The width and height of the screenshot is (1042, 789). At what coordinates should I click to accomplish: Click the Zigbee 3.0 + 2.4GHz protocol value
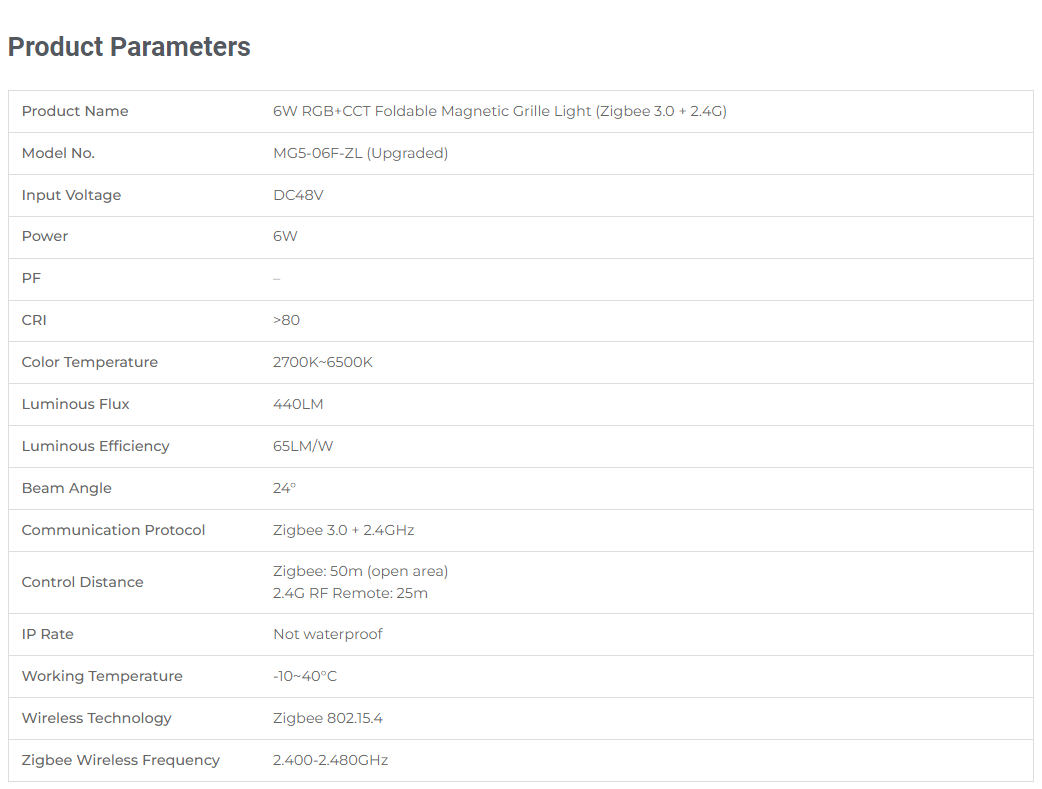click(x=344, y=530)
